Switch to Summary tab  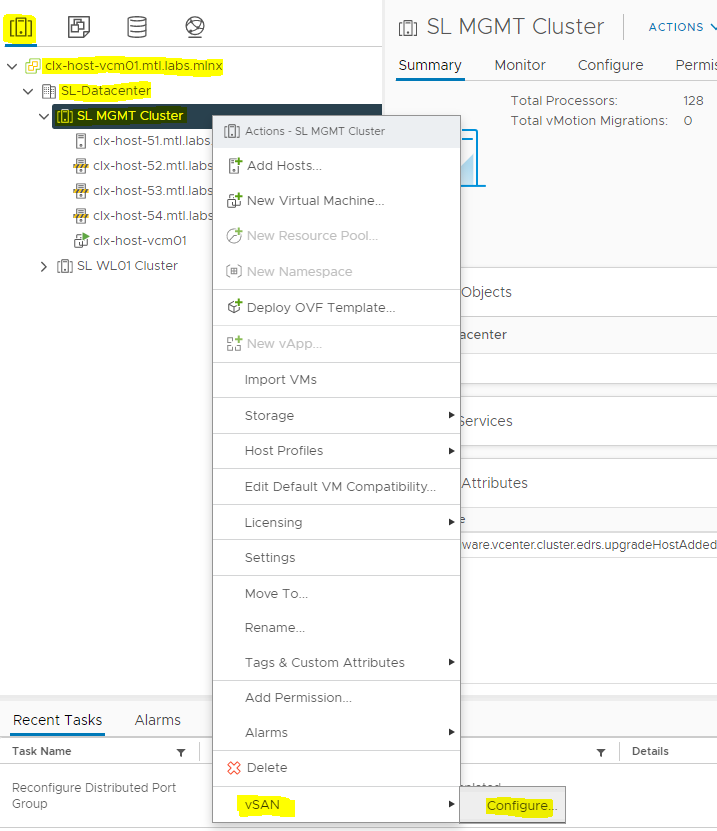pos(430,65)
